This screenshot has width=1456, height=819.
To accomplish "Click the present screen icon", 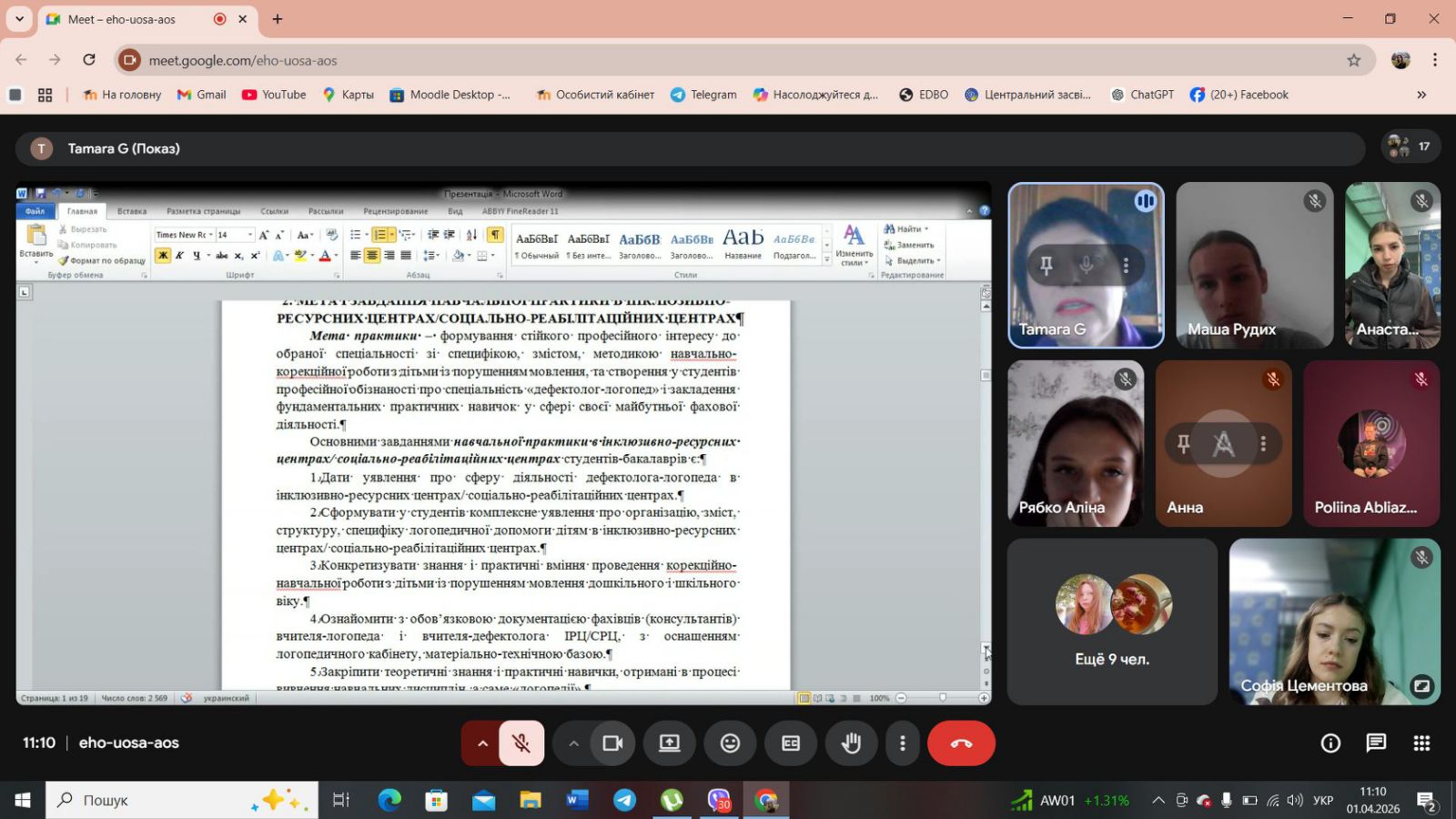I will coord(670,743).
